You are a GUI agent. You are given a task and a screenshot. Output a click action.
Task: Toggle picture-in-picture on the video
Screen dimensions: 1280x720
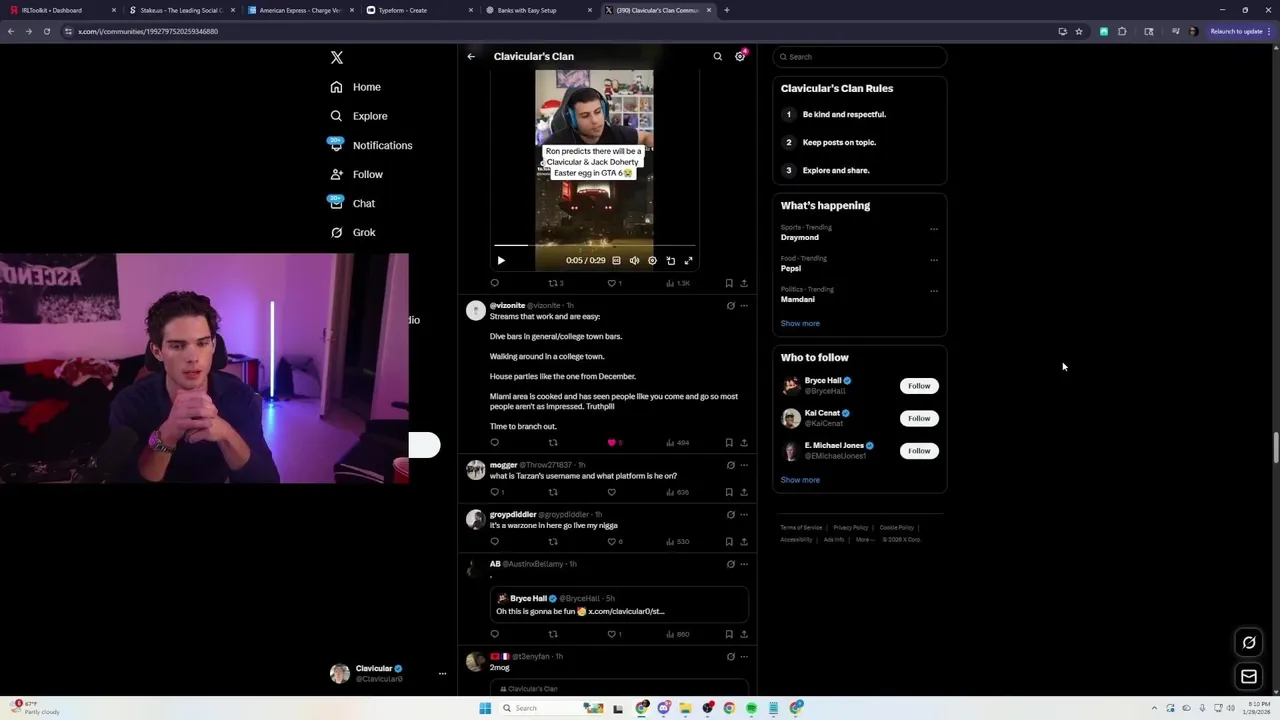670,260
